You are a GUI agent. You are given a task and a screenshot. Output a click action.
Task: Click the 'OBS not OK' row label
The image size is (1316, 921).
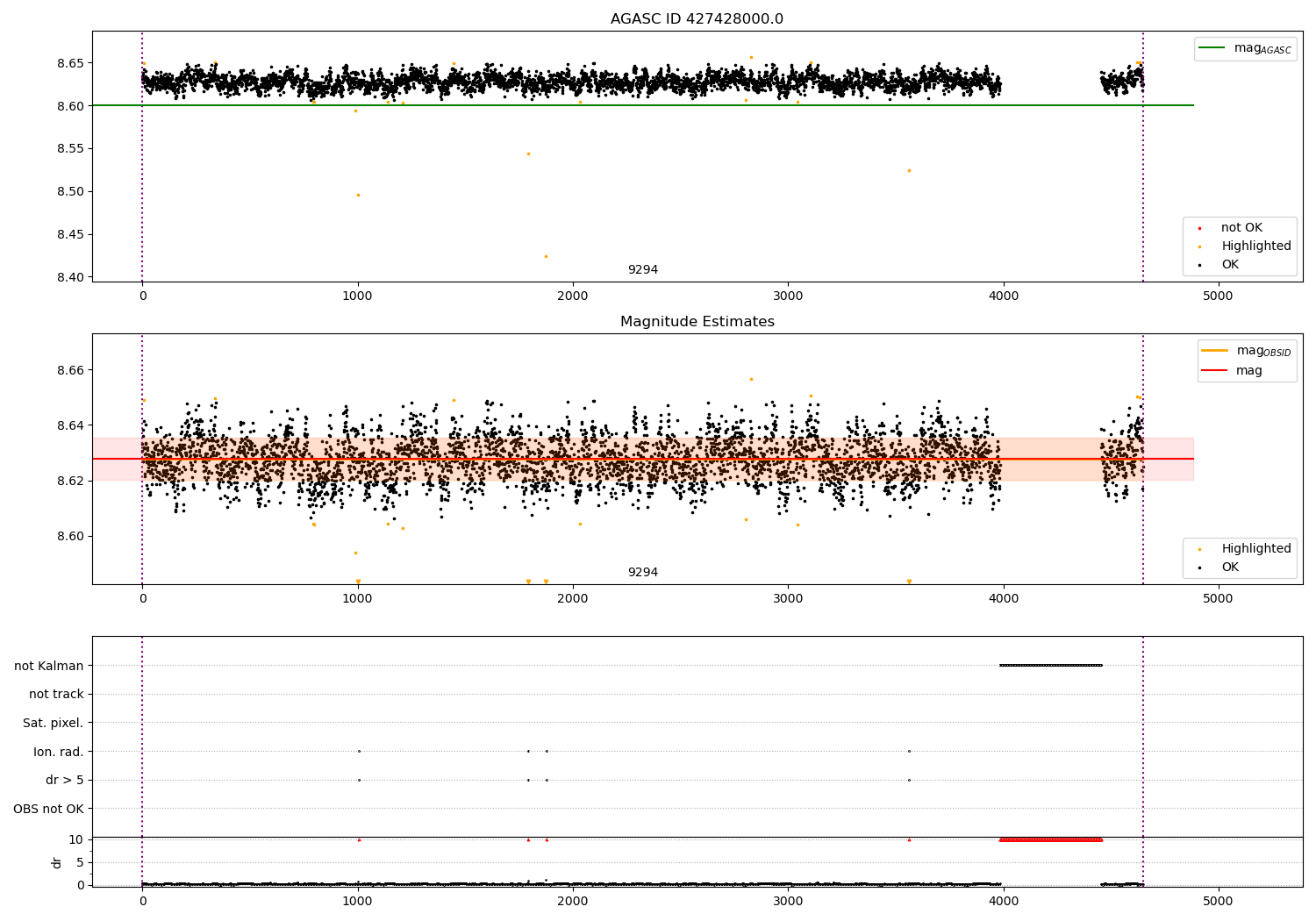coord(48,809)
